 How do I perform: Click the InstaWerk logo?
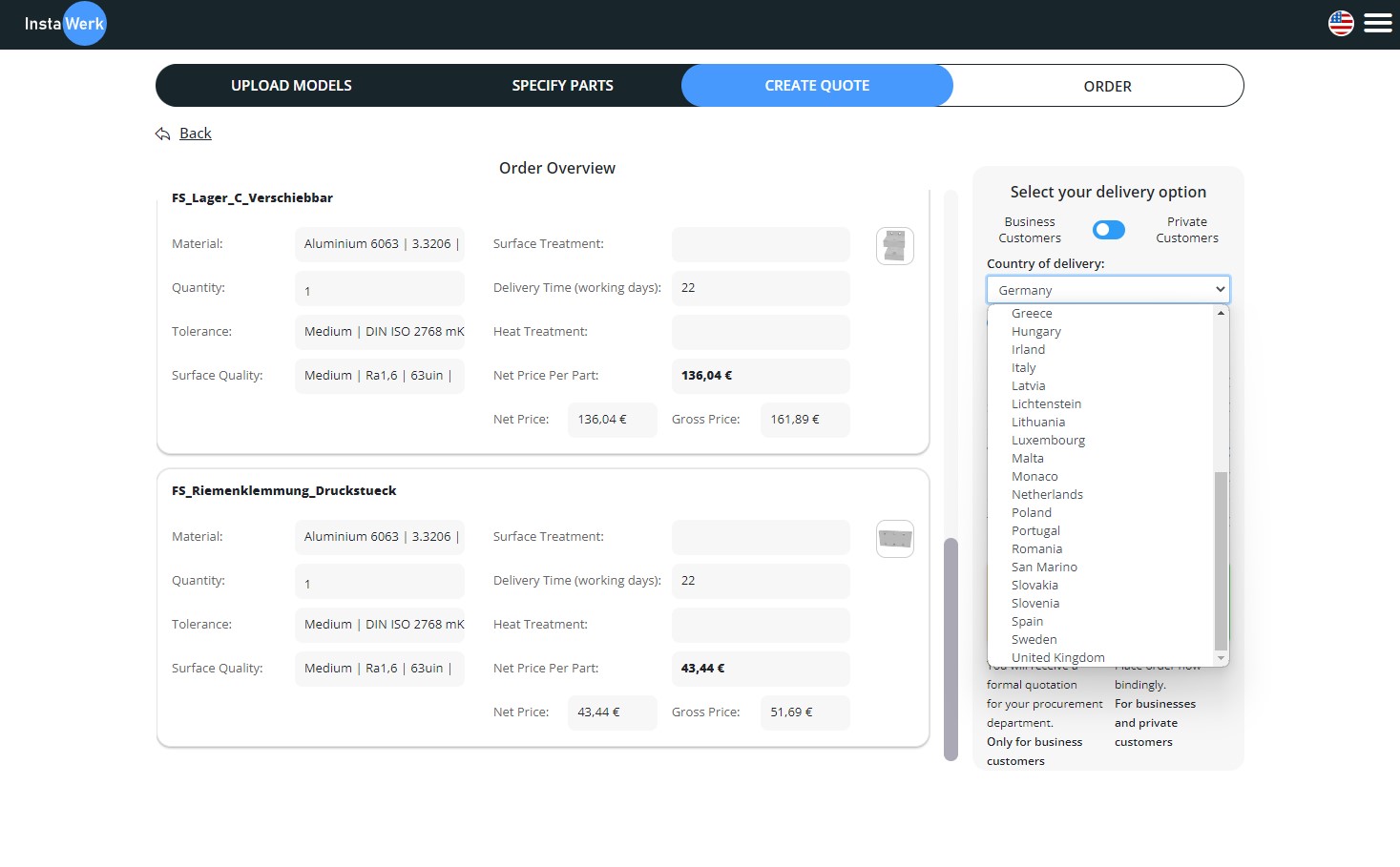click(x=65, y=24)
